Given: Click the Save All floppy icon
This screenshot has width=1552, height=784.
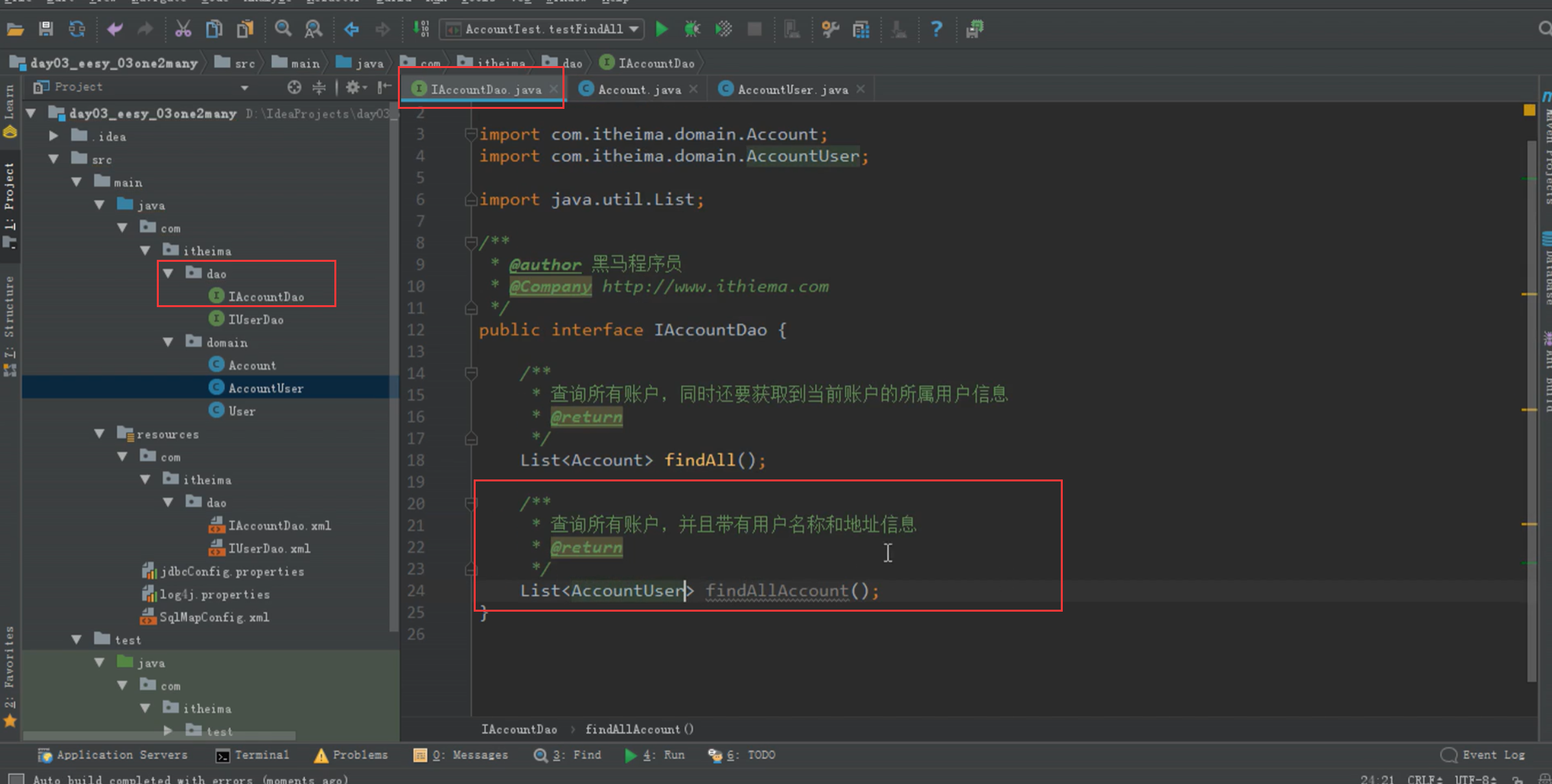Looking at the screenshot, I should pos(45,29).
